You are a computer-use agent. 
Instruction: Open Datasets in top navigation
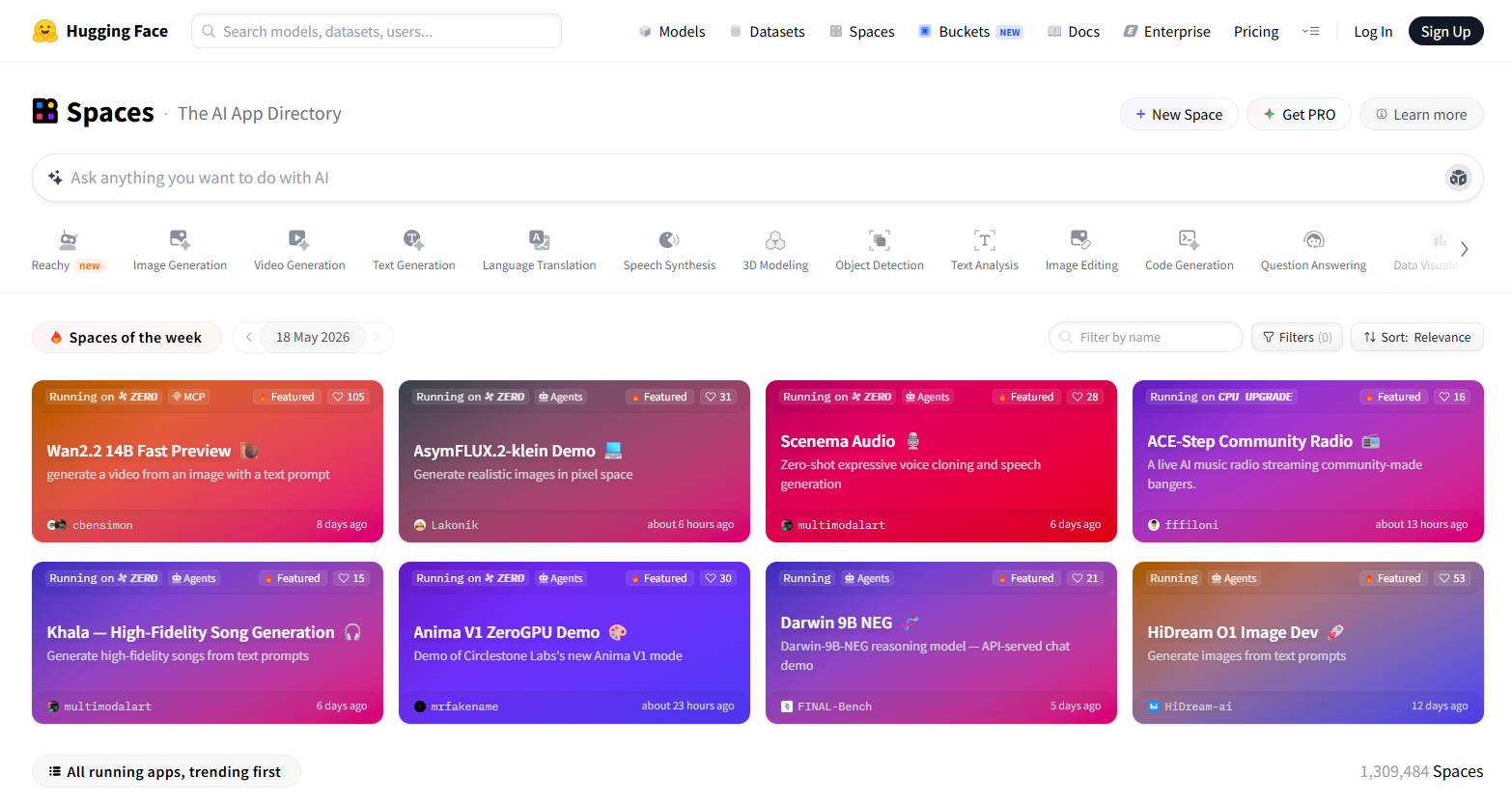[768, 32]
